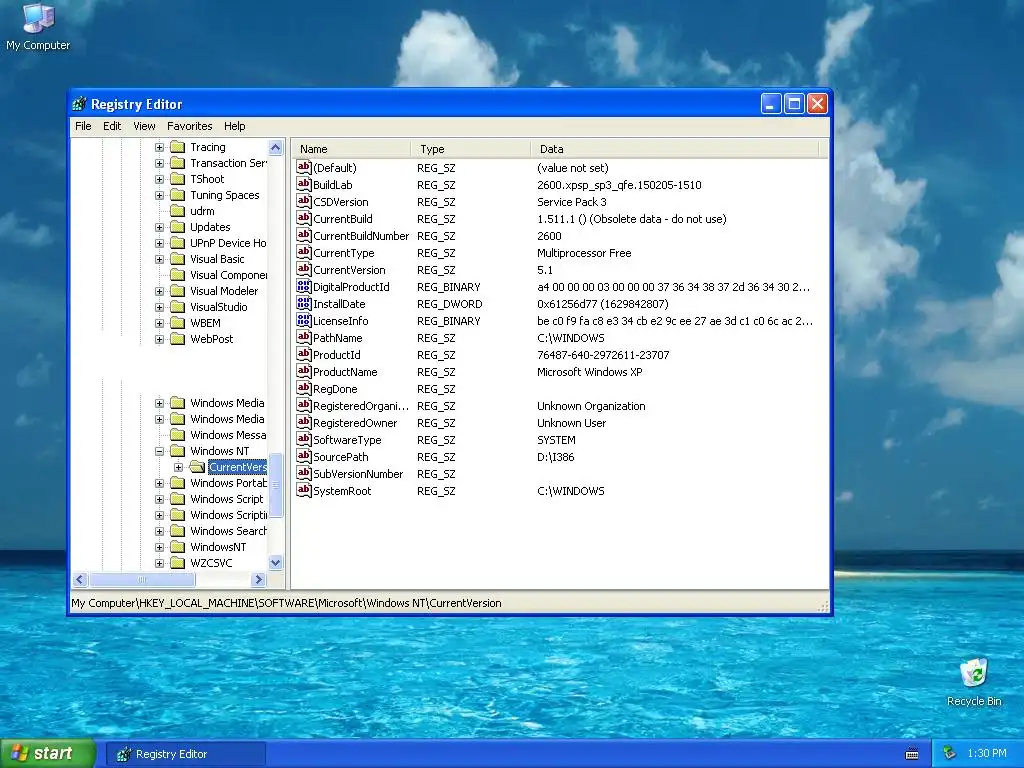Click the Name column header
This screenshot has width=1024, height=768.
click(351, 149)
